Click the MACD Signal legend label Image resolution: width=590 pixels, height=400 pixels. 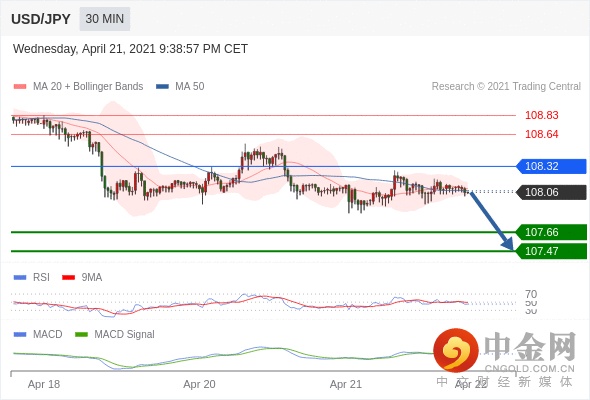(124, 334)
